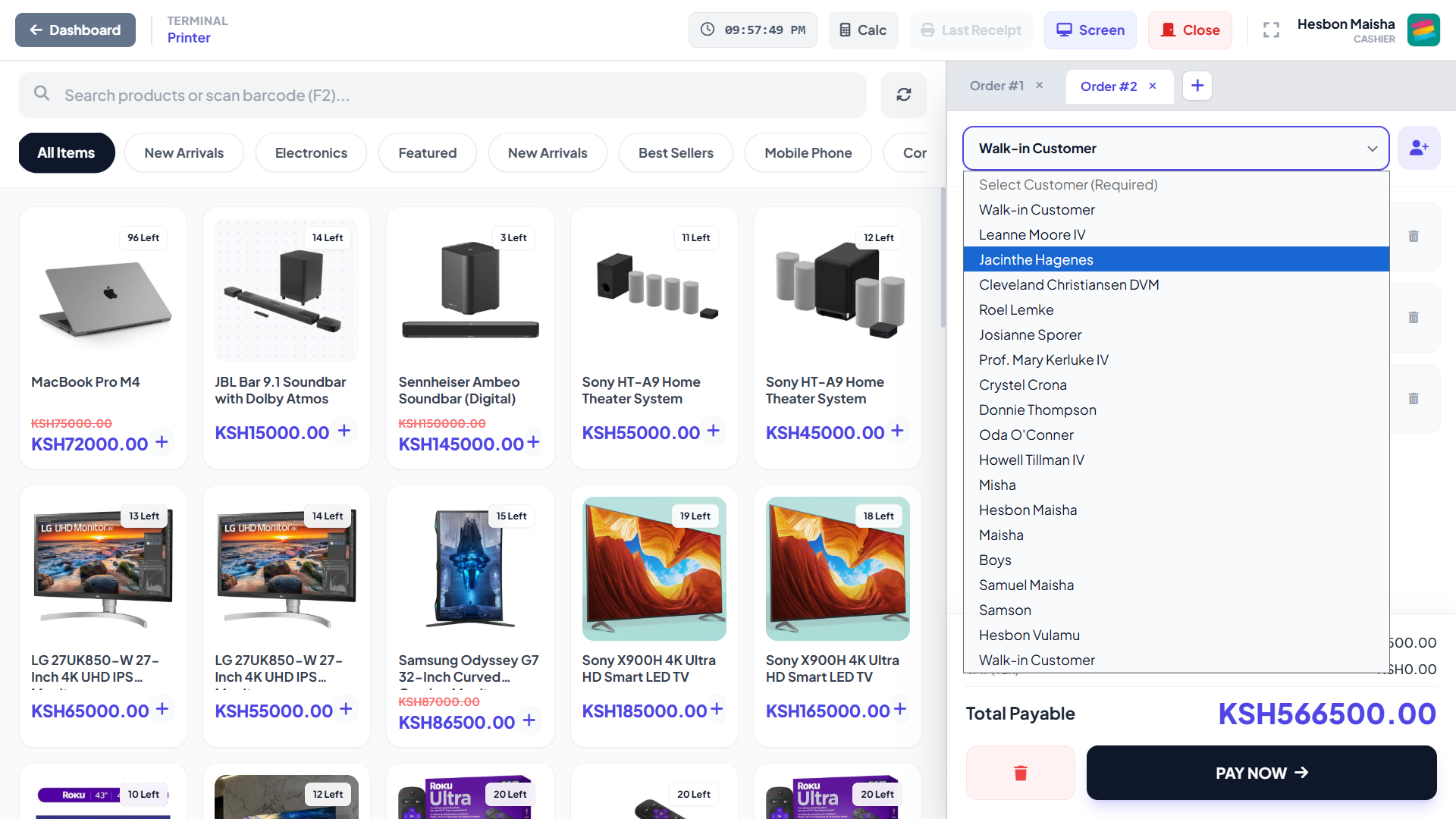
Task: Filter by Mobile Phone category
Action: (808, 152)
